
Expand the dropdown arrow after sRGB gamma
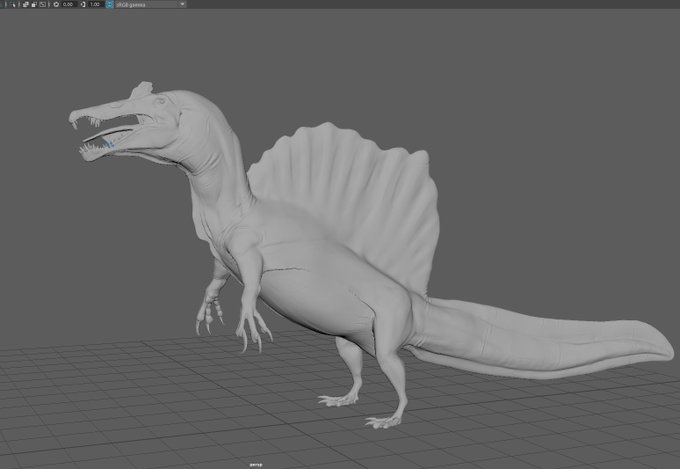click(182, 4)
